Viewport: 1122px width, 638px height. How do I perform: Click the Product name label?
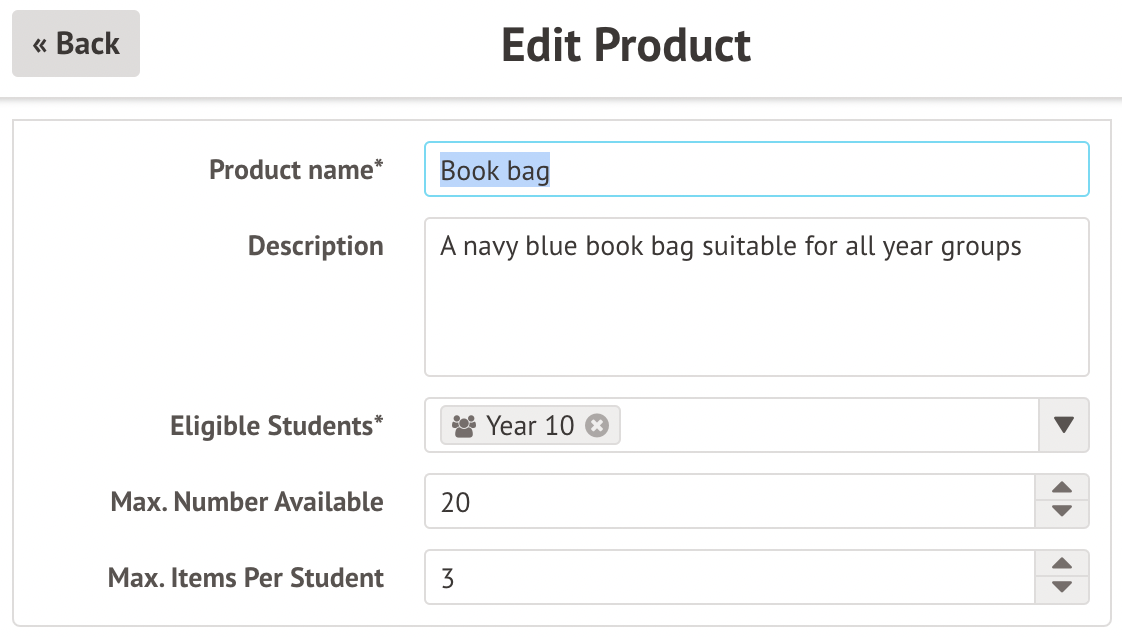pos(296,170)
